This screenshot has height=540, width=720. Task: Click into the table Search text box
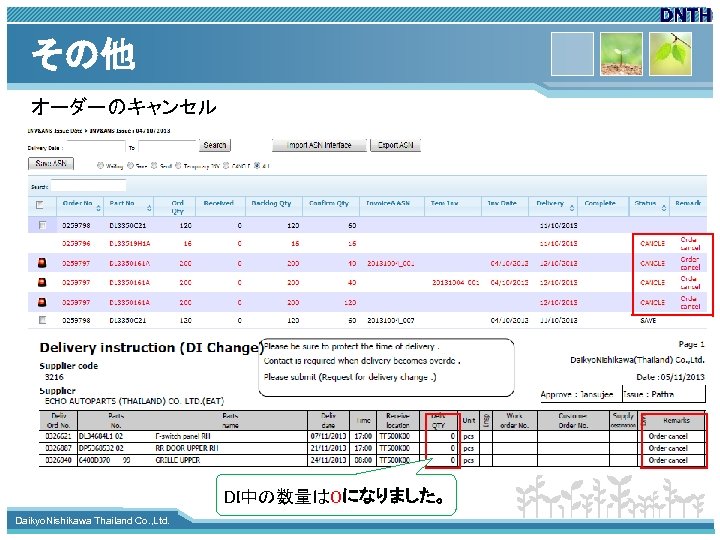[88, 186]
